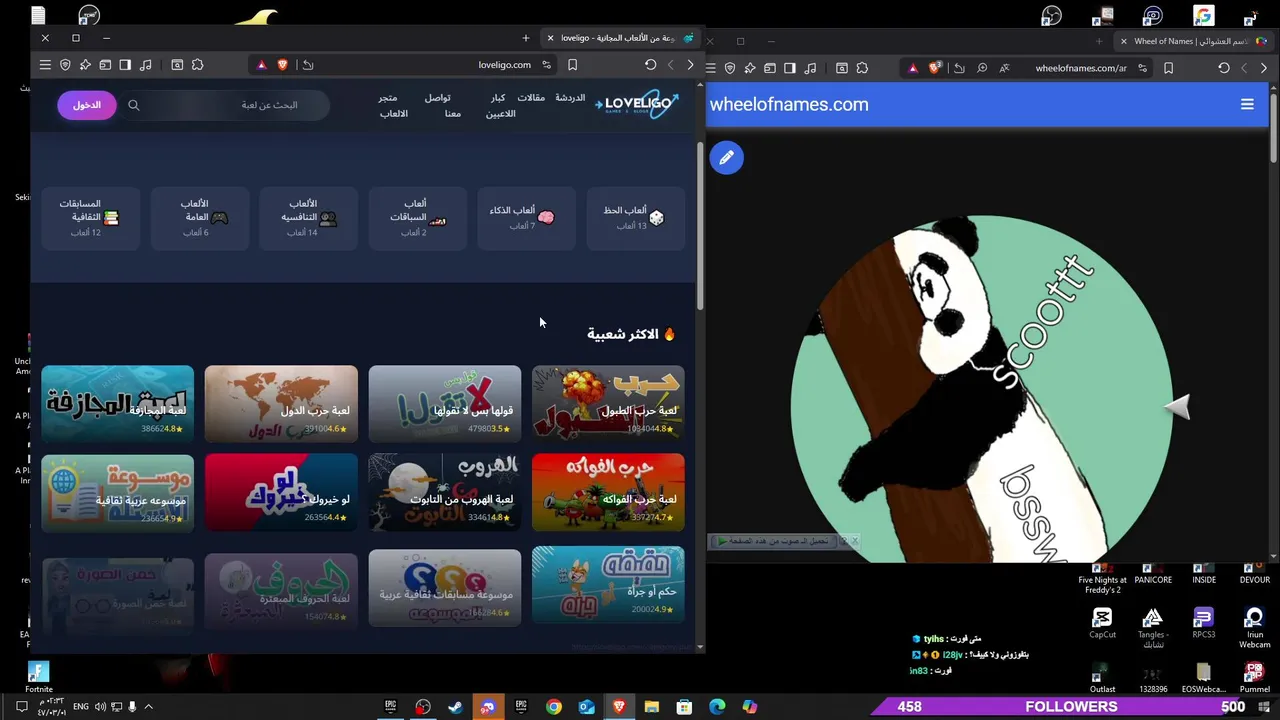Toggle sidebar panel icon in Wheel of Names window
This screenshot has width=1280, height=720.
coord(790,68)
